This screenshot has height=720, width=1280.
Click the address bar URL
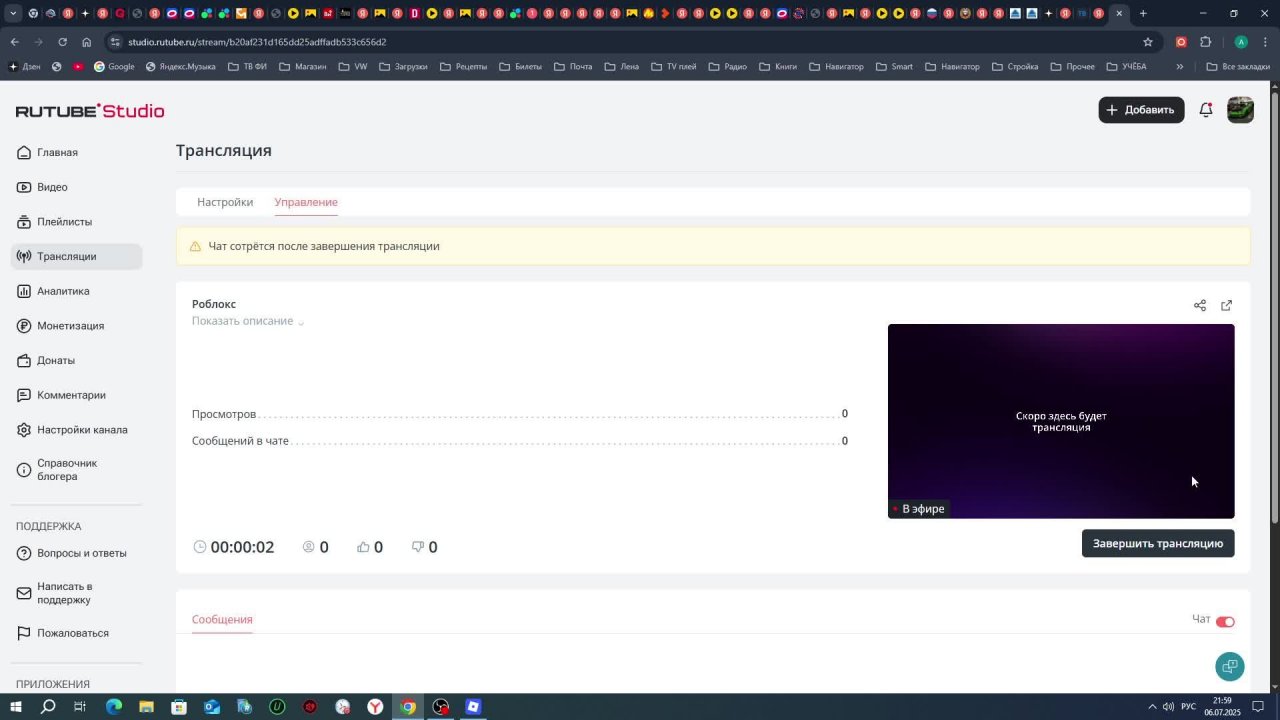click(257, 42)
